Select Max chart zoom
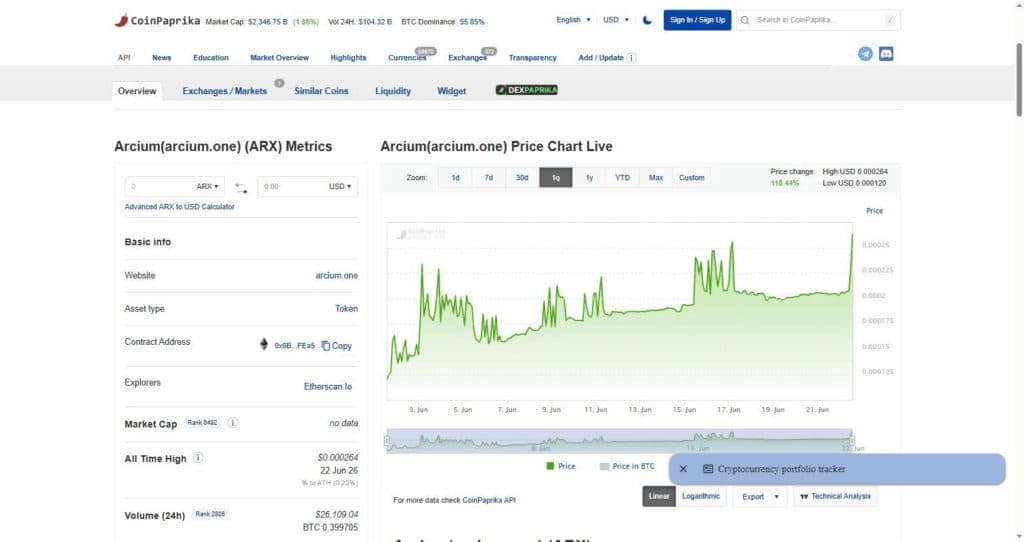Screen dimensions: 1024x542 point(656,178)
